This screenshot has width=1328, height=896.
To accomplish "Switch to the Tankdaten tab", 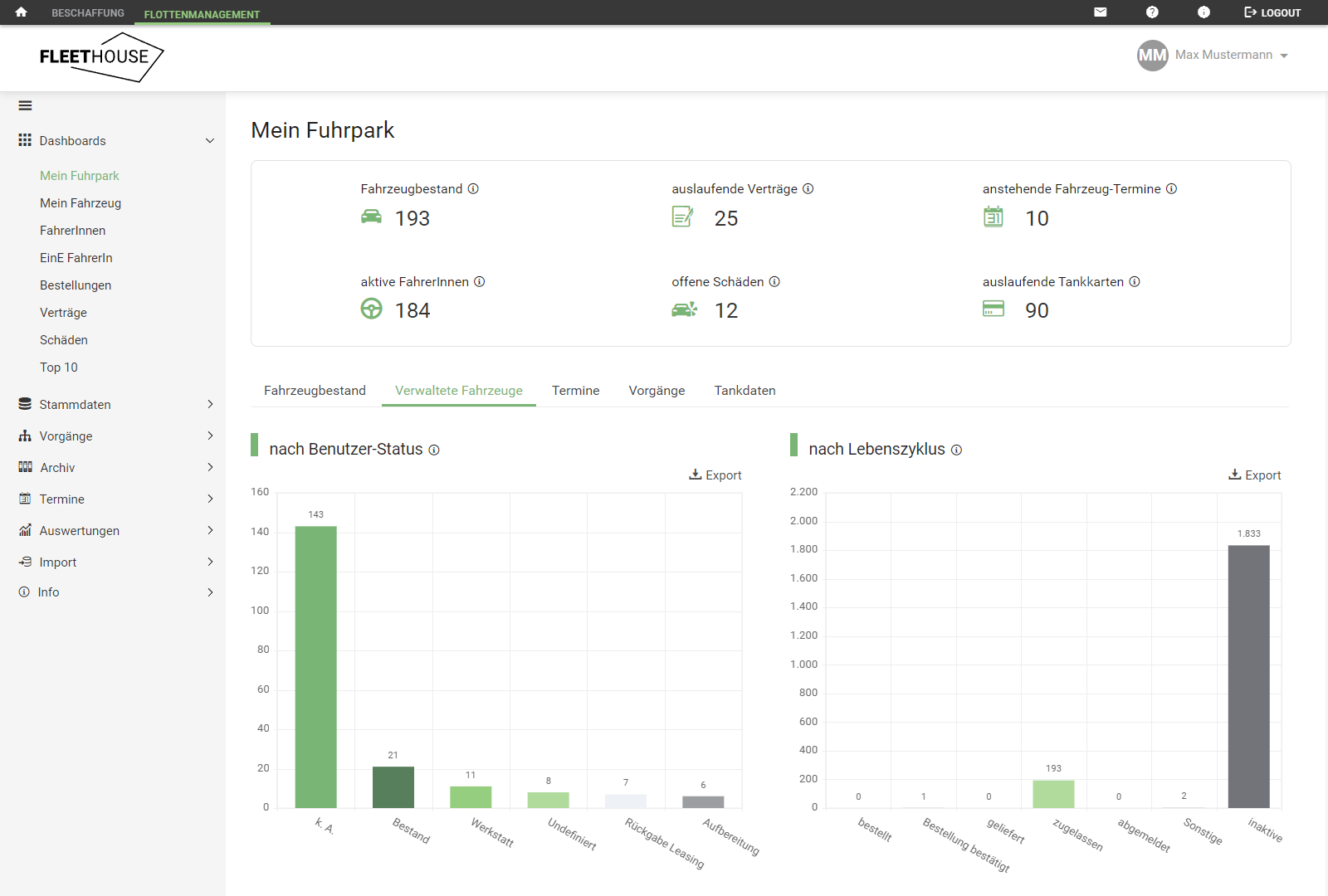I will pos(745,391).
